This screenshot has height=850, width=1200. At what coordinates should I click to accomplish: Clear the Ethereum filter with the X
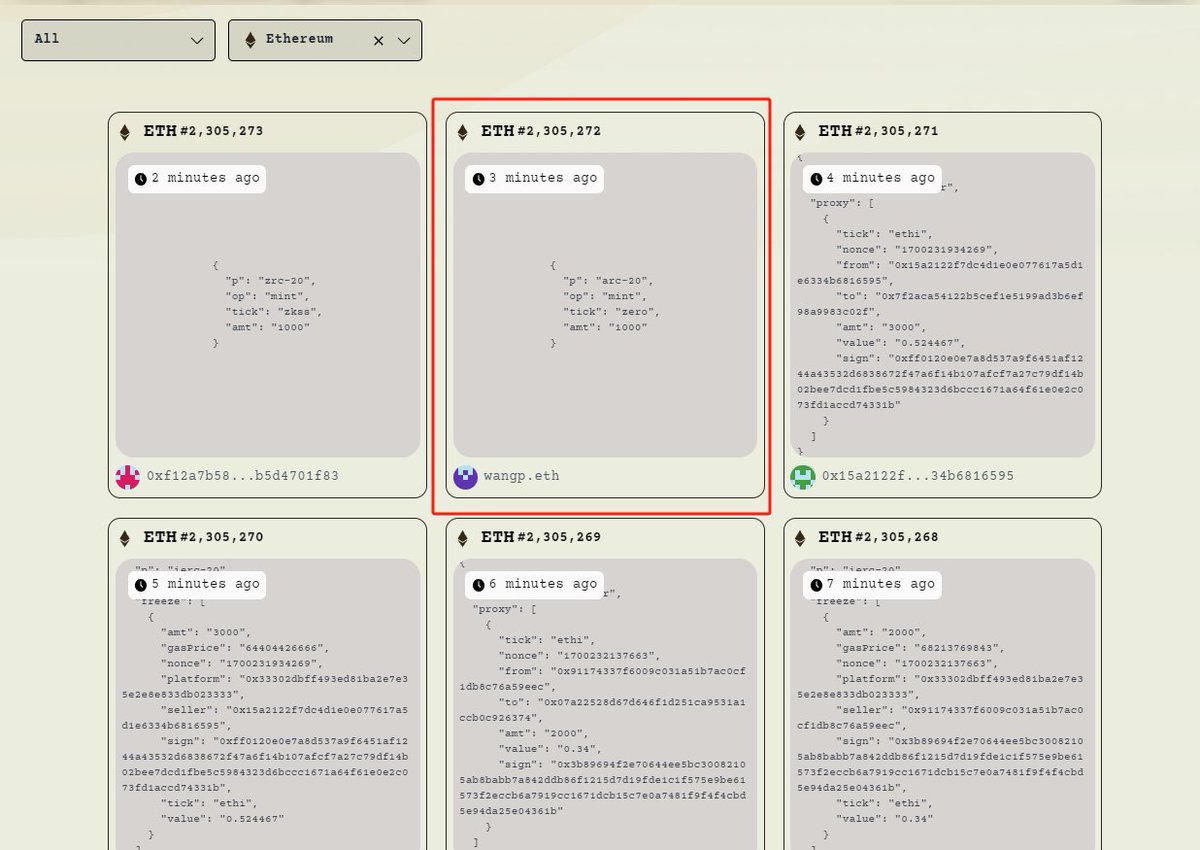[379, 40]
